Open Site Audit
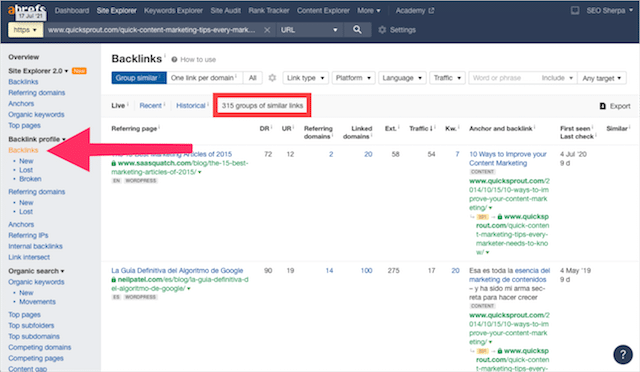Image resolution: width=640 pixels, height=372 pixels. tap(226, 10)
